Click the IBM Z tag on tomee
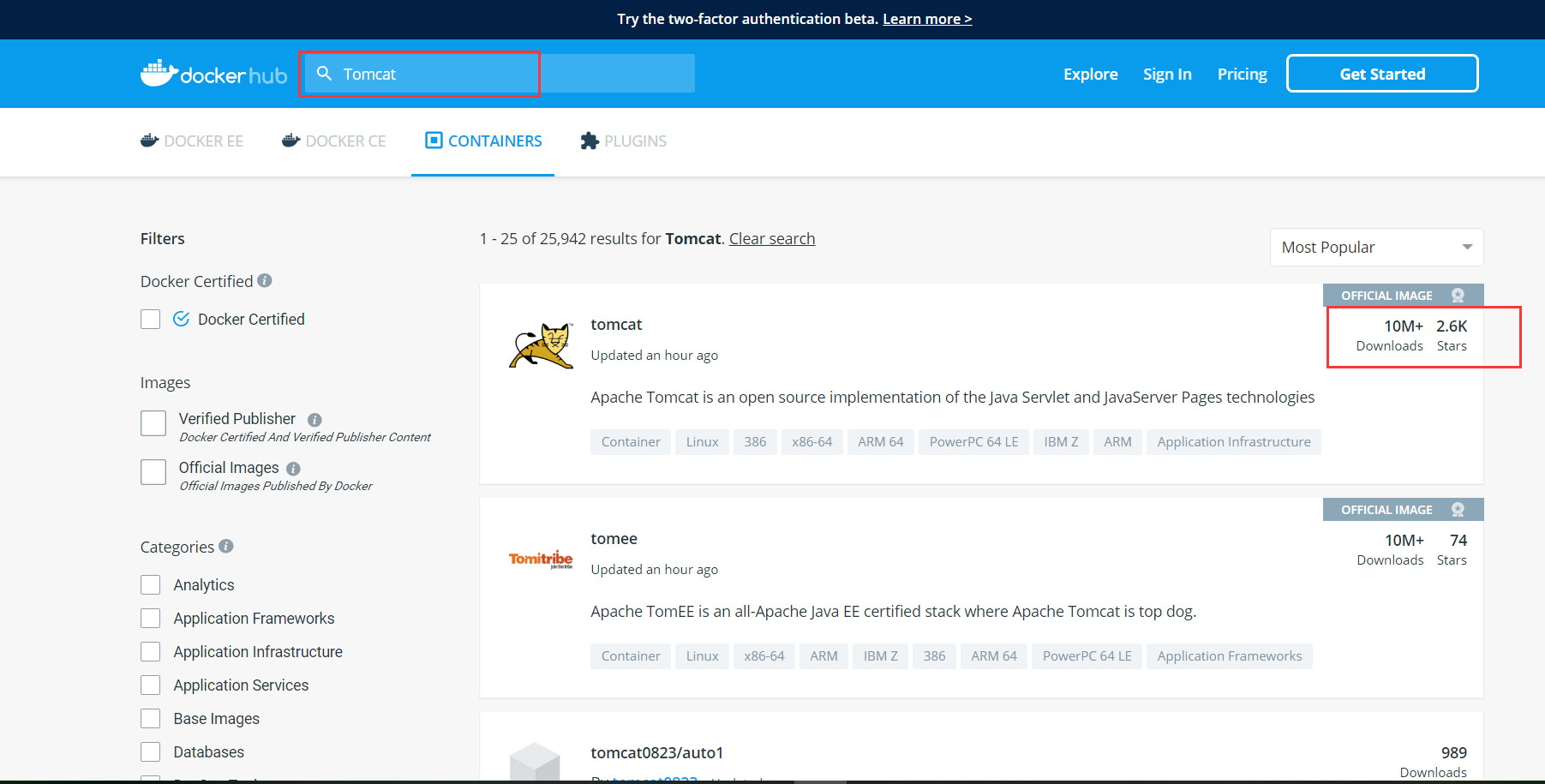This screenshot has height=784, width=1545. 881,656
